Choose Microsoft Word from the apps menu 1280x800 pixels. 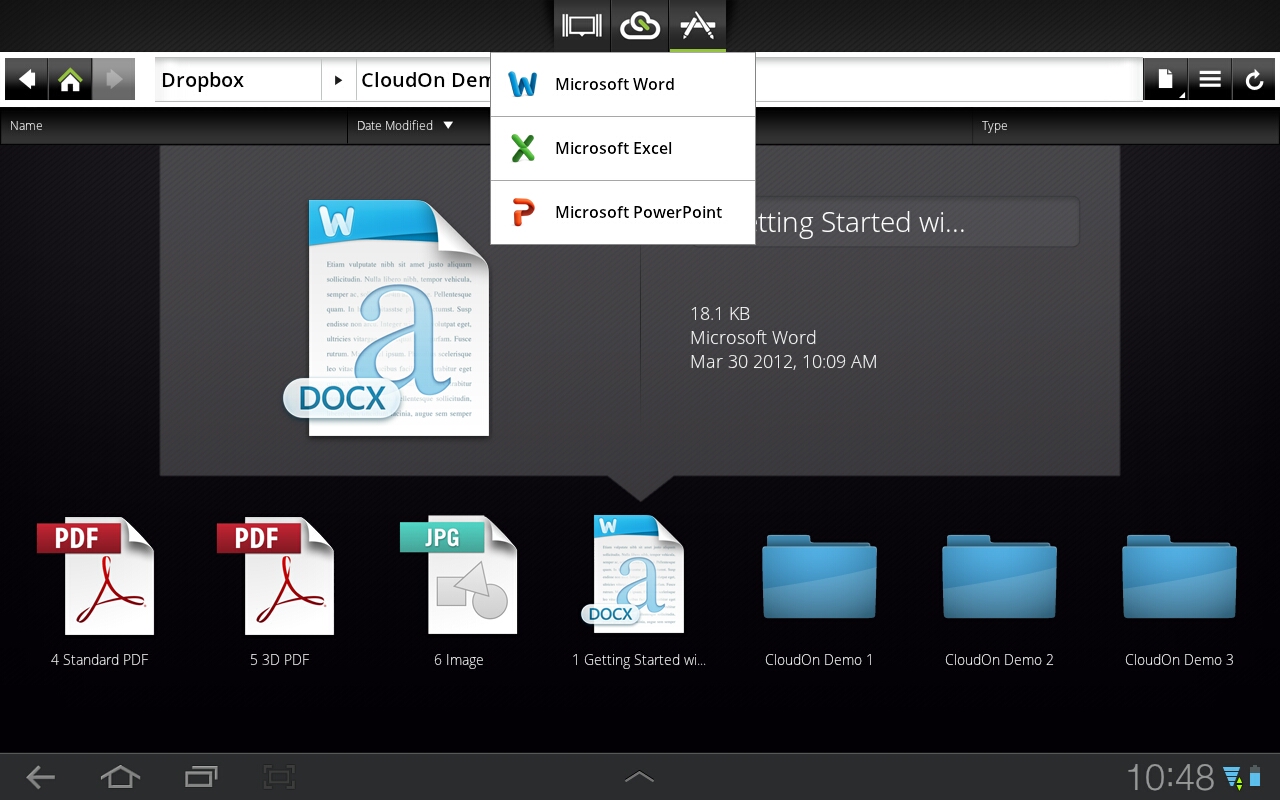click(623, 85)
